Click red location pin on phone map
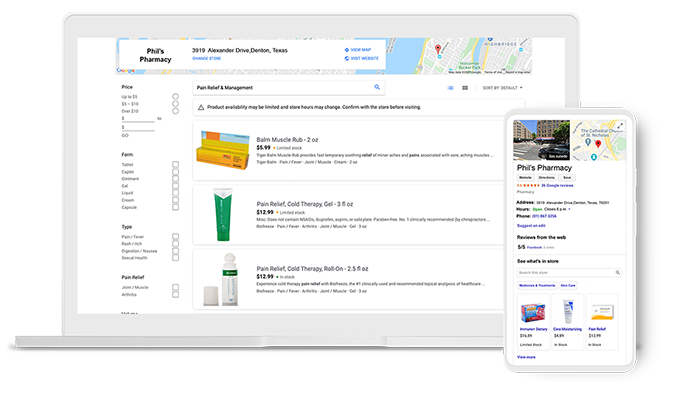Screen dimensions: 700x407 coord(598,143)
